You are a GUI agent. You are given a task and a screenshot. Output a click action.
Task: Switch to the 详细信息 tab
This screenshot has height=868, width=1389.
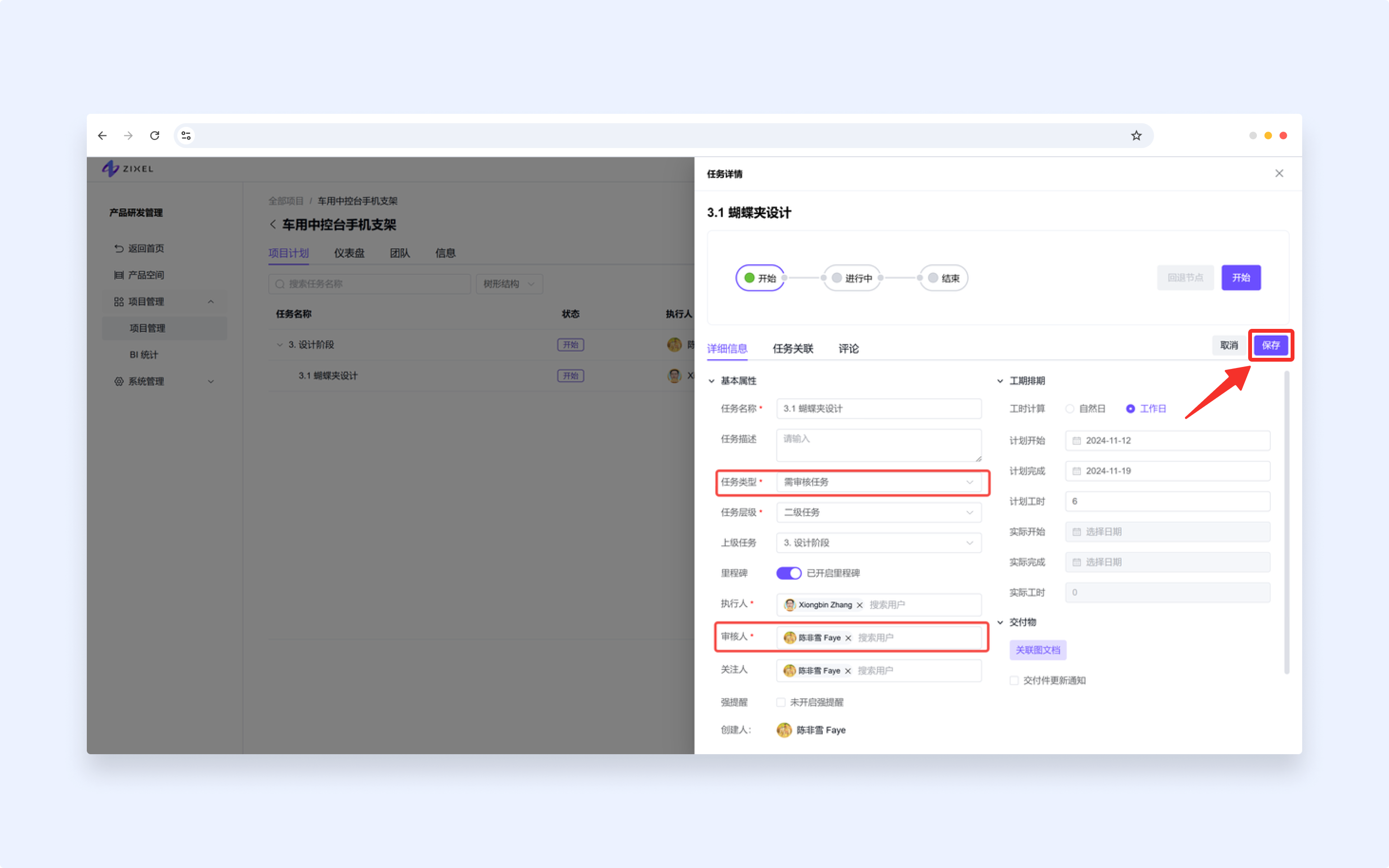point(727,349)
